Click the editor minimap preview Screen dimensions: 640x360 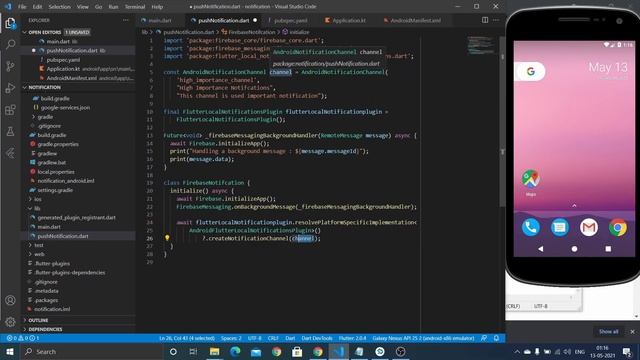(x=481, y=45)
